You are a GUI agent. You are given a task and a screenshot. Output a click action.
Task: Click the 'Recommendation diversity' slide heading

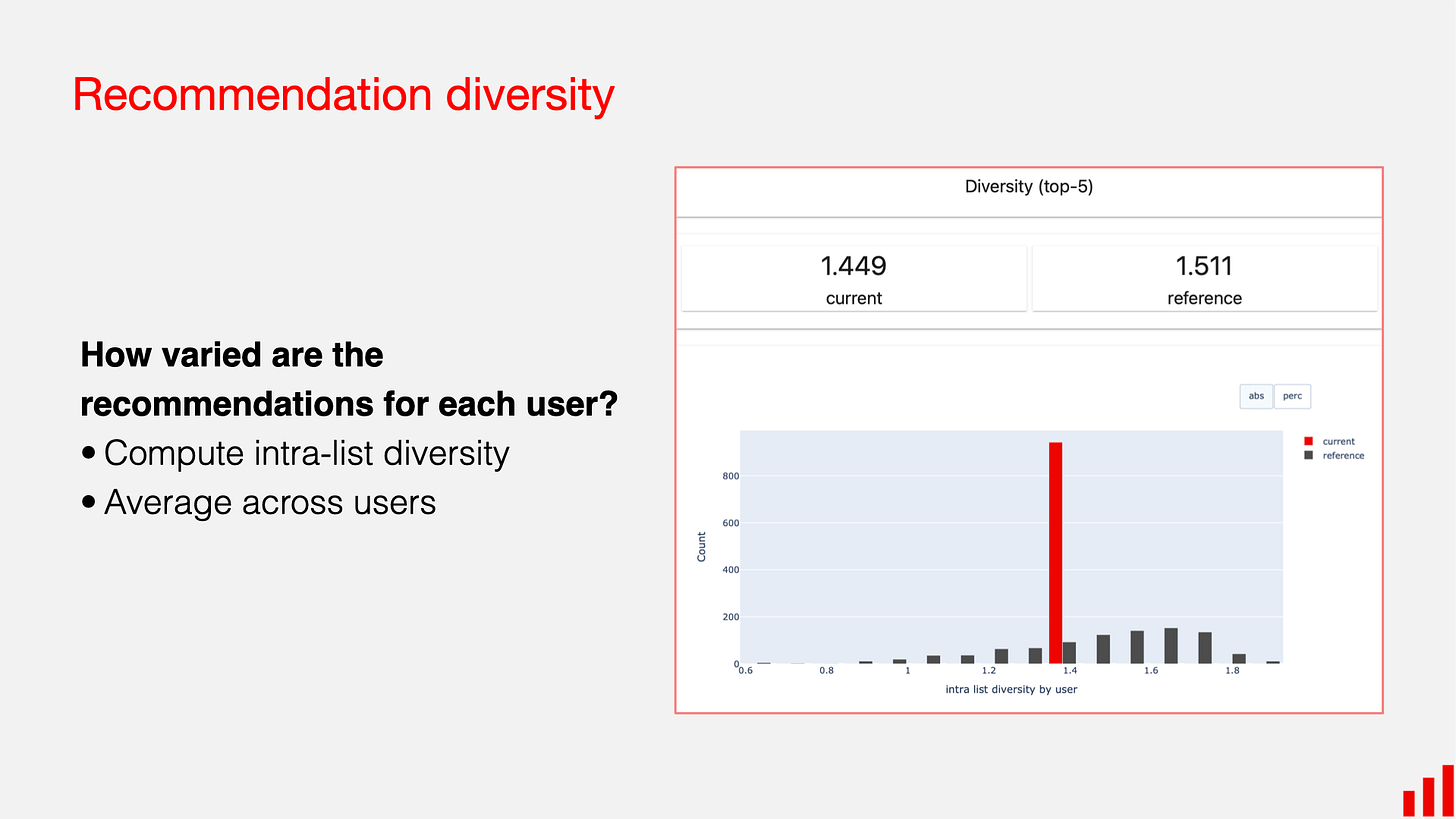coord(343,94)
